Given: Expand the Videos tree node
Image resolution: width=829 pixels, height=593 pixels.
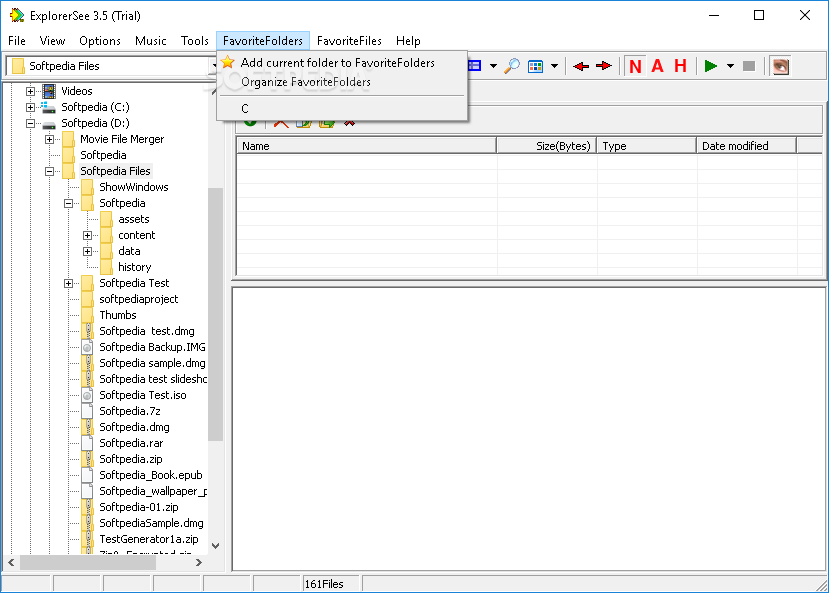Looking at the screenshot, I should (x=31, y=91).
